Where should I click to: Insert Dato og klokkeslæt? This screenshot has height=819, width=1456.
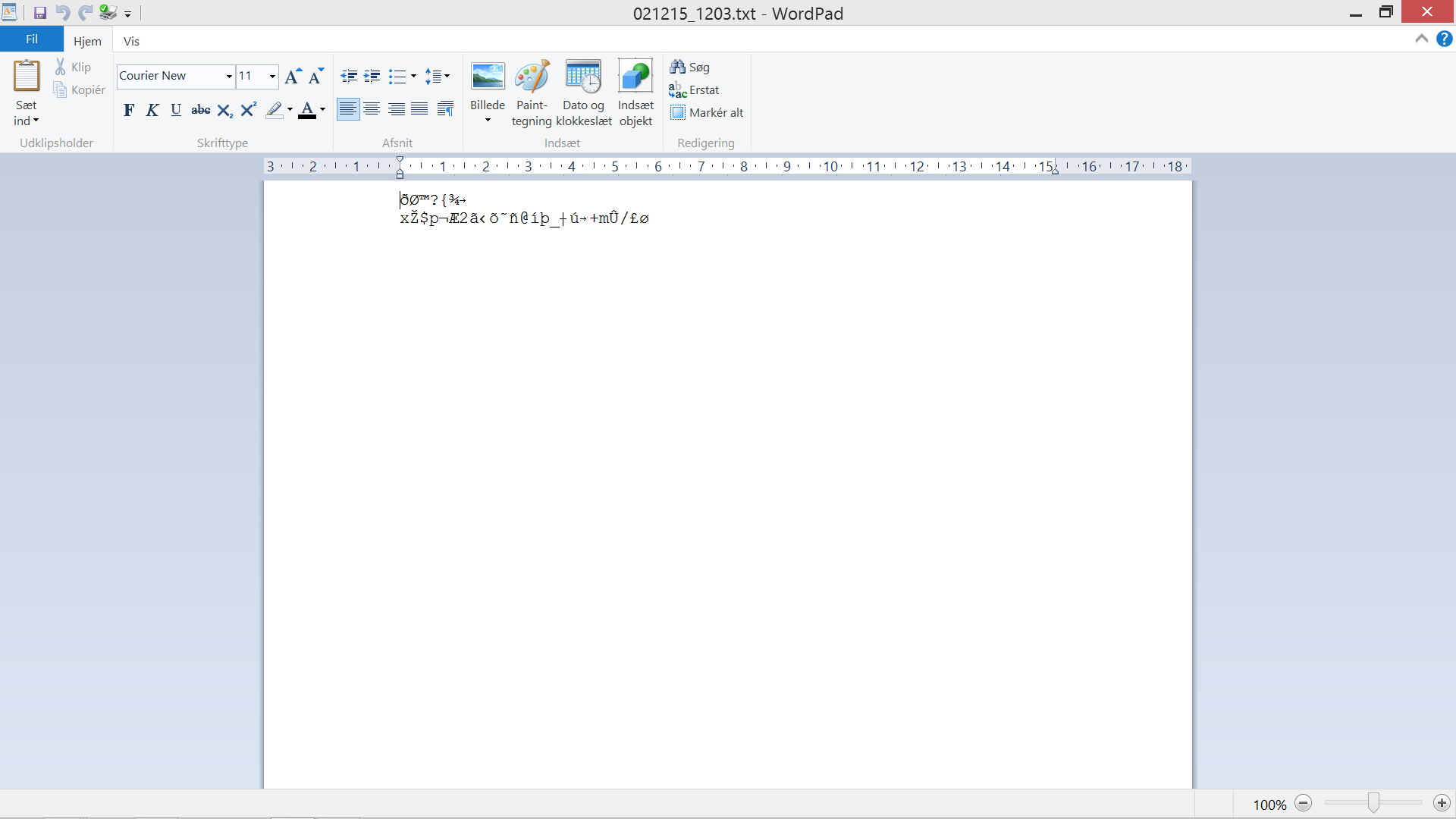tap(583, 77)
